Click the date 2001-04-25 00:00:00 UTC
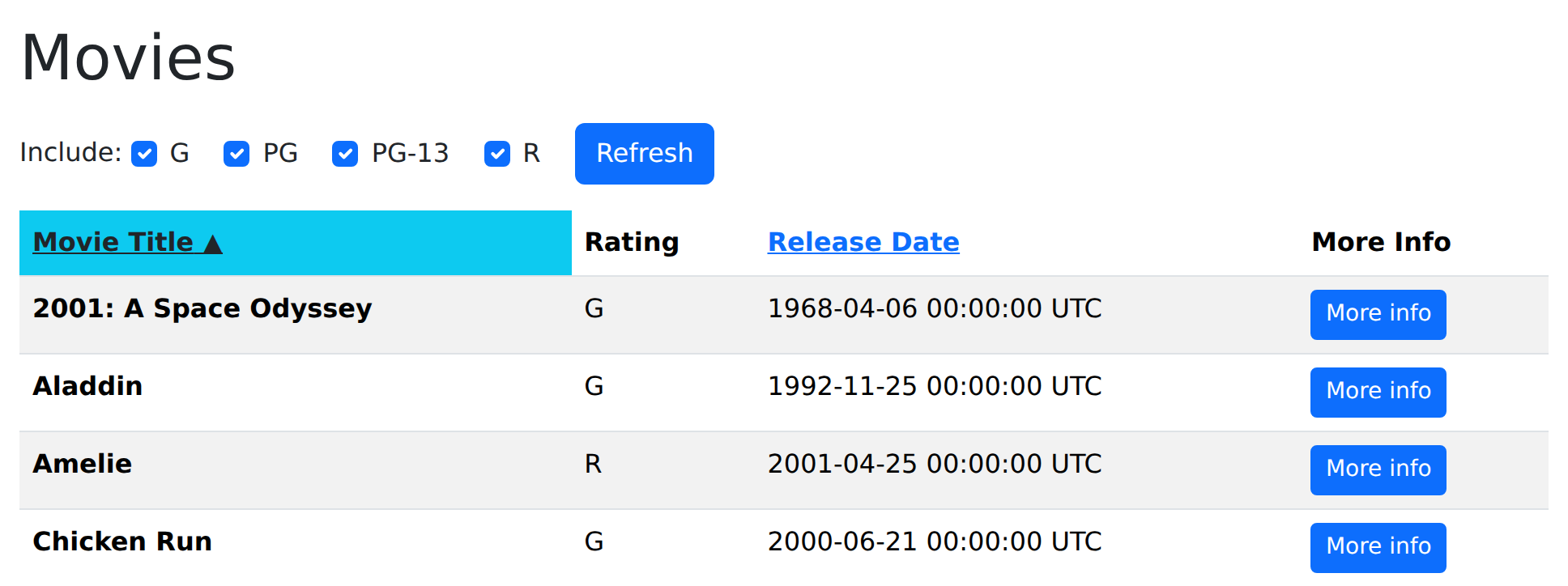The height and width of the screenshot is (586, 1568). pos(935,464)
